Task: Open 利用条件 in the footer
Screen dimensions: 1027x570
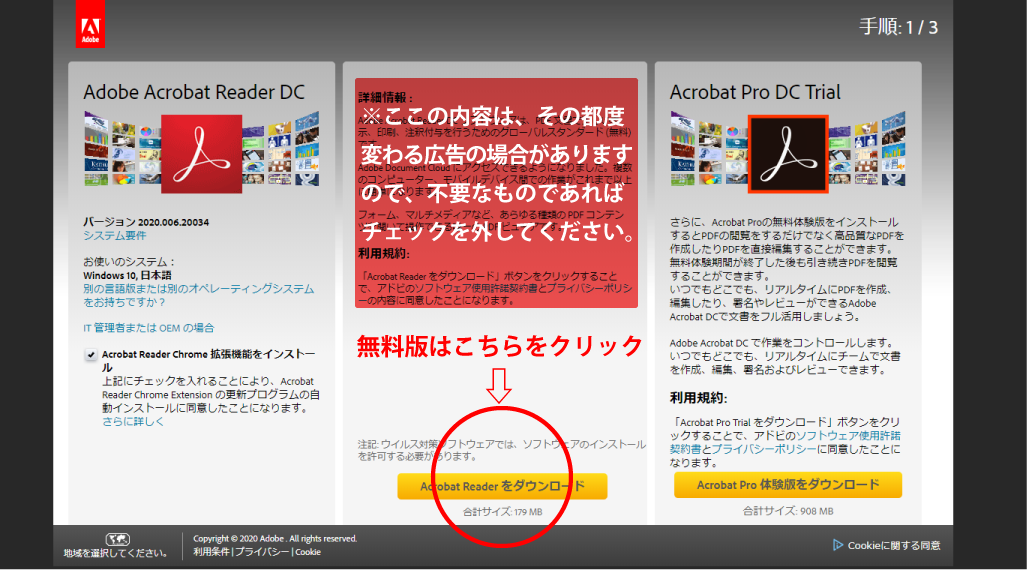Action: pos(212,551)
